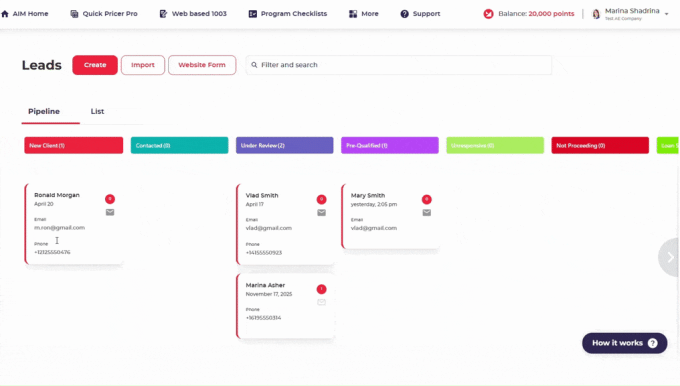Click the Import button

[x=143, y=65]
